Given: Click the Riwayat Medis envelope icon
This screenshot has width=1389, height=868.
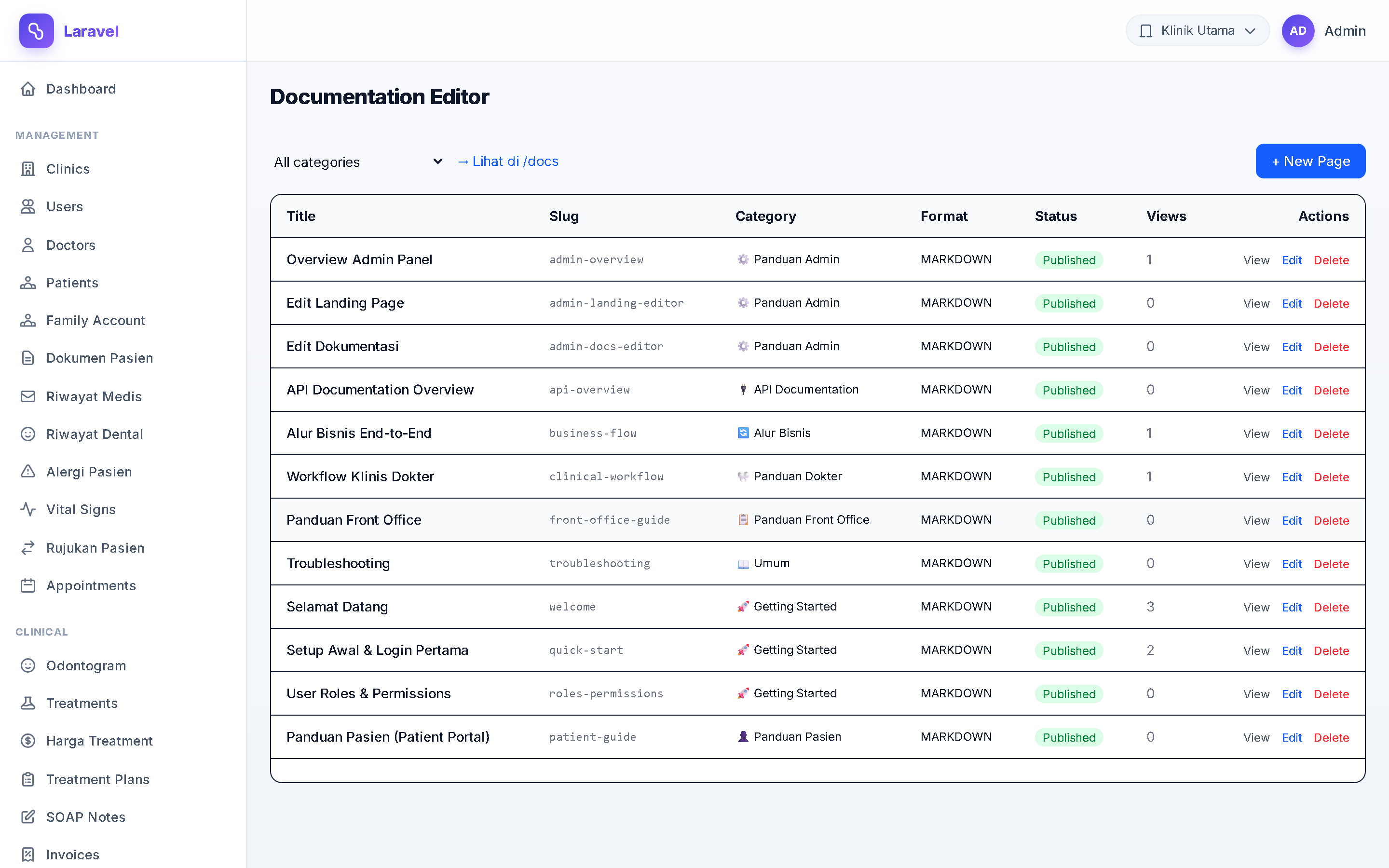Looking at the screenshot, I should 28,397.
